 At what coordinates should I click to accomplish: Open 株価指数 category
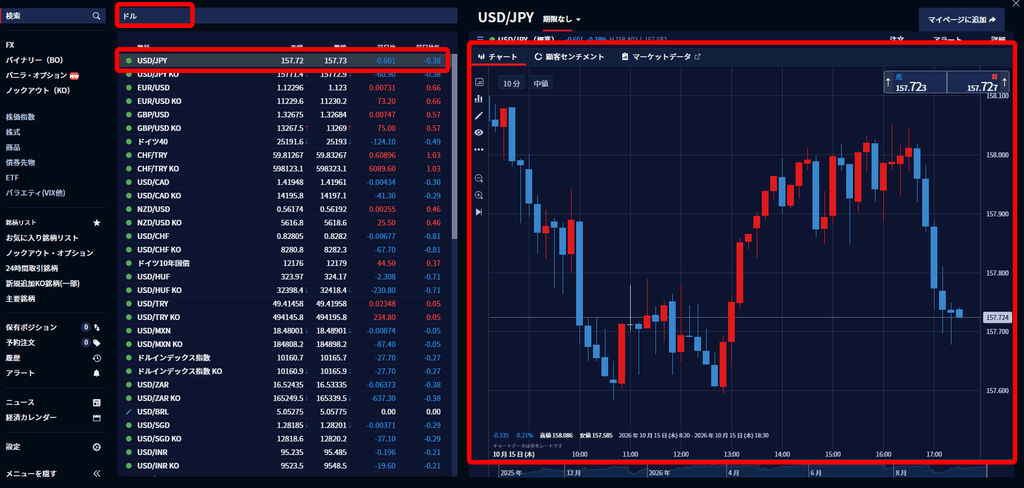[x=20, y=117]
